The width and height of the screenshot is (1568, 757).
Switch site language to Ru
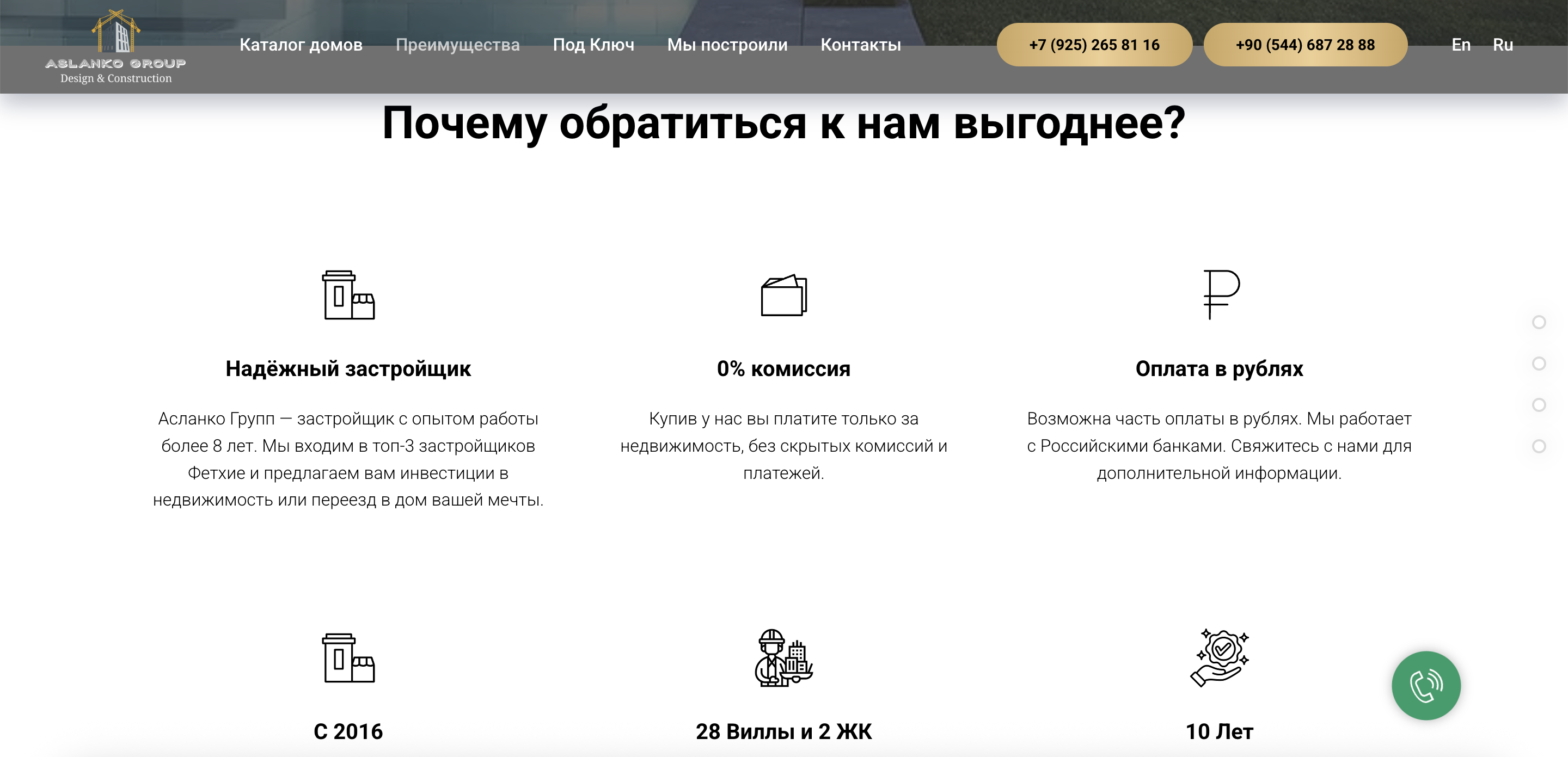[1502, 45]
